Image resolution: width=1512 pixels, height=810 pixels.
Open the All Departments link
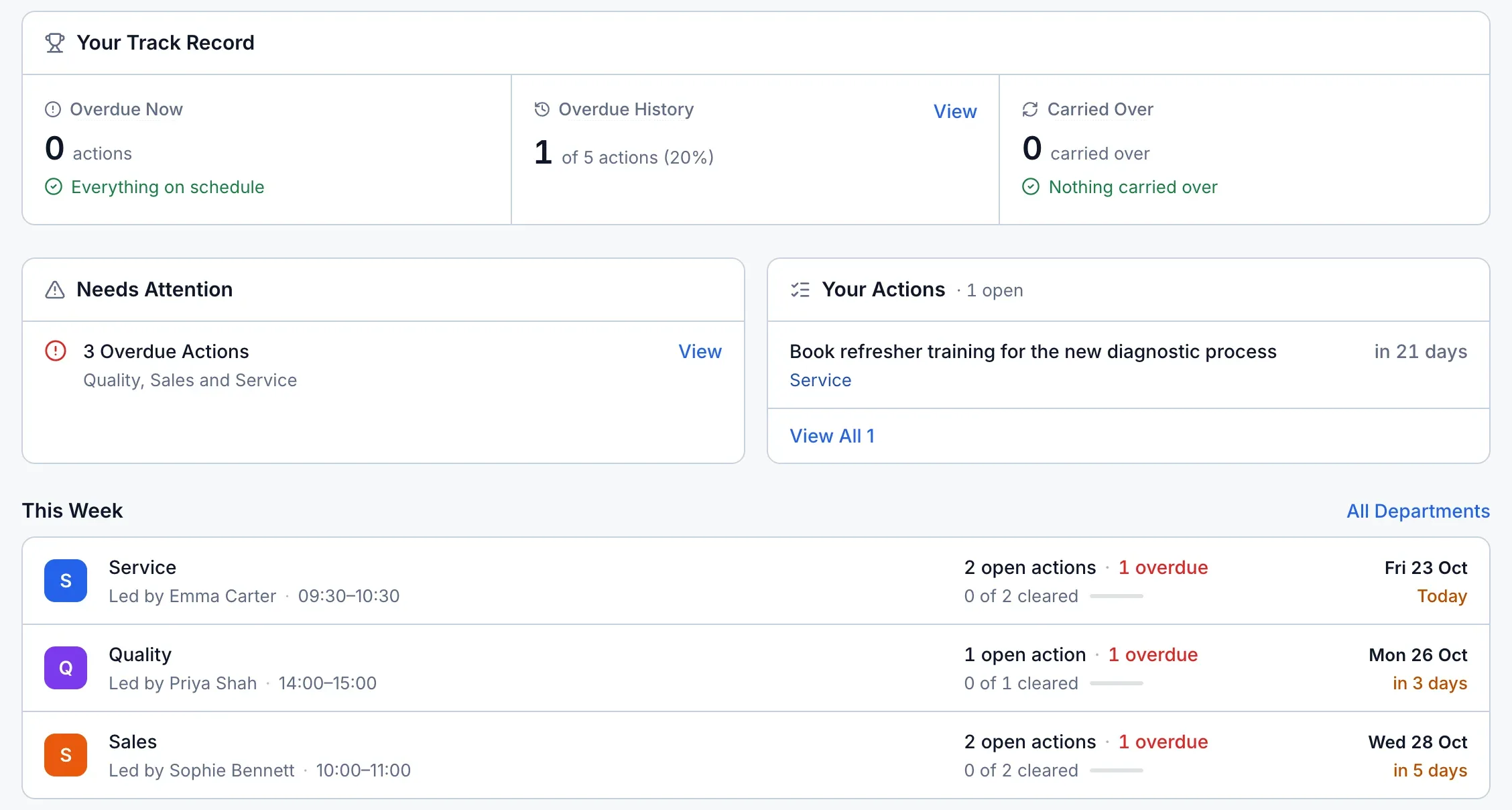tap(1418, 511)
